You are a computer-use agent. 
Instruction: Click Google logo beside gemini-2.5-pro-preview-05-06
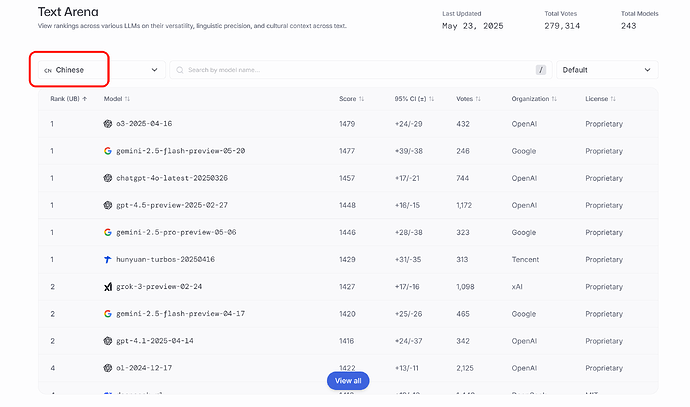(x=108, y=232)
